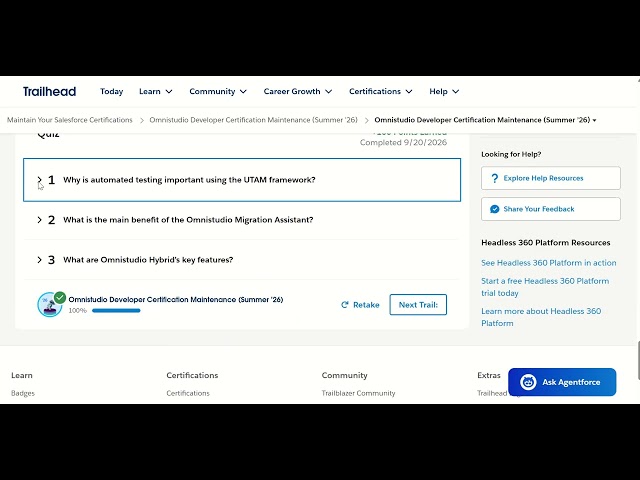Go to the Today page

point(111,91)
